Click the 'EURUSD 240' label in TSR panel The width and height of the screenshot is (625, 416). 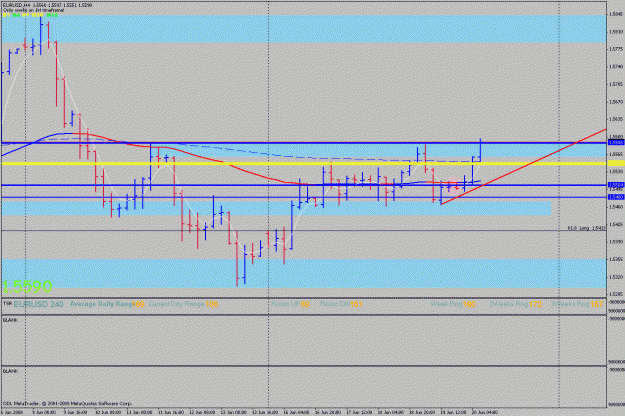[x=38, y=304]
